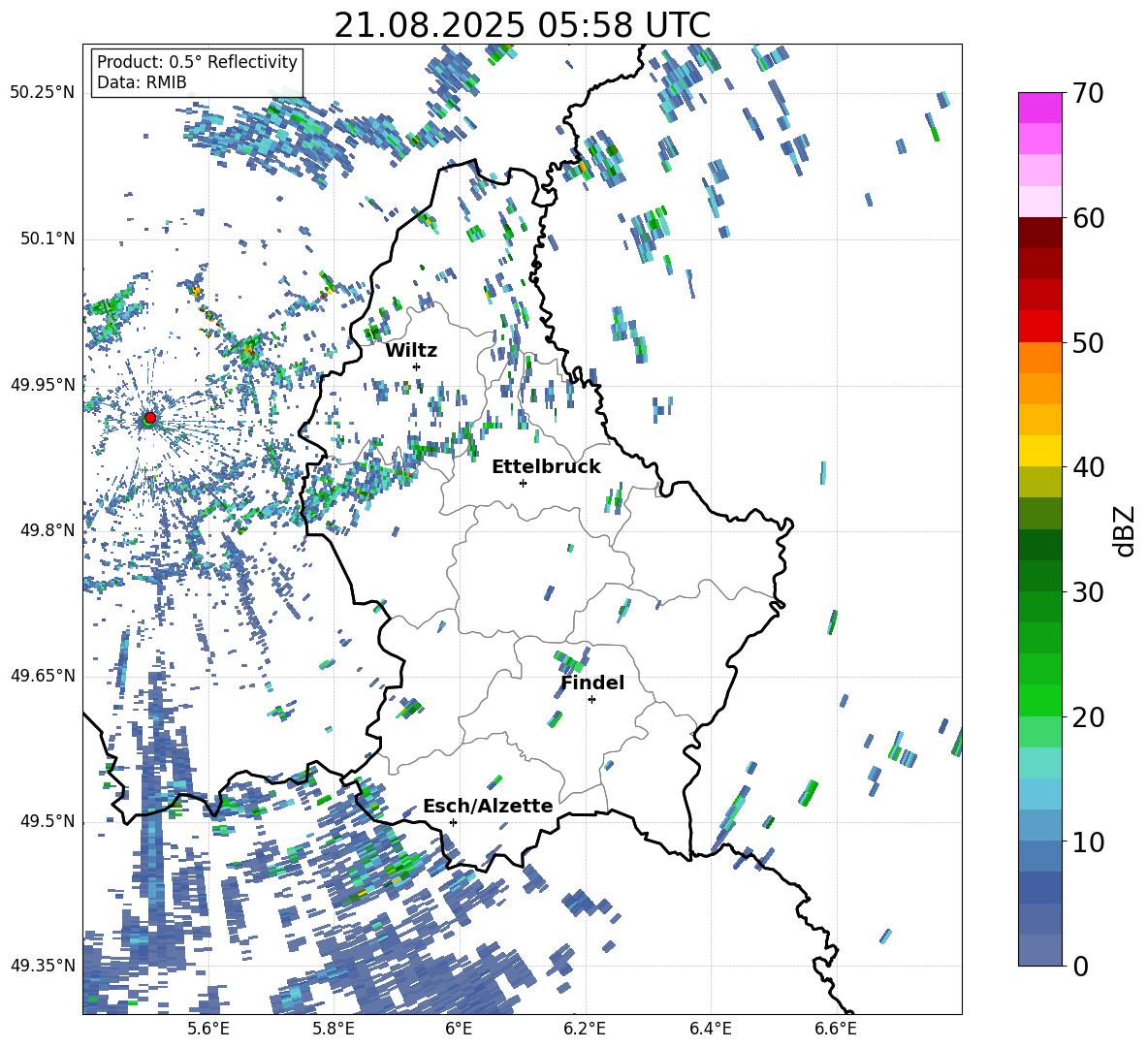
Task: Click the 50 value on the colorbar
Action: tap(1088, 343)
